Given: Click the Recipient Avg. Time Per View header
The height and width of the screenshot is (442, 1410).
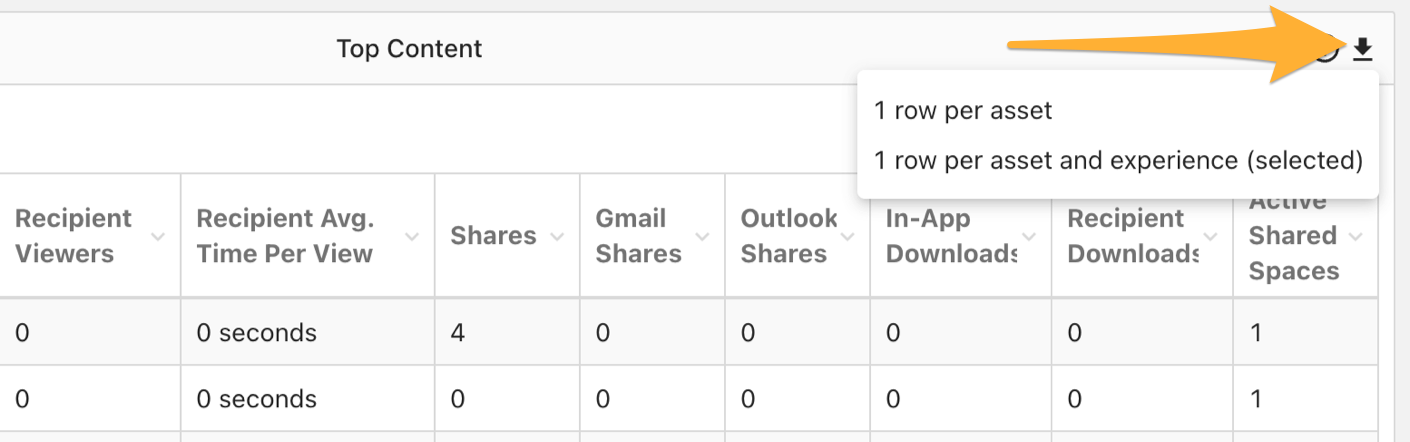Looking at the screenshot, I should [x=285, y=236].
